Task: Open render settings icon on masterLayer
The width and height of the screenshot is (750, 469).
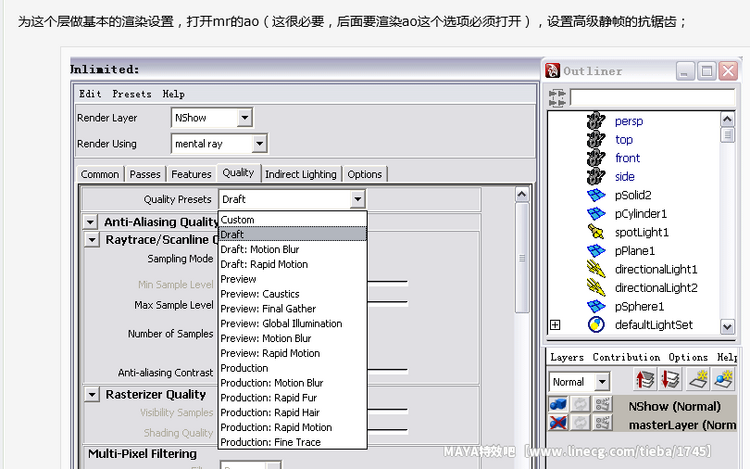Action: tap(603, 423)
